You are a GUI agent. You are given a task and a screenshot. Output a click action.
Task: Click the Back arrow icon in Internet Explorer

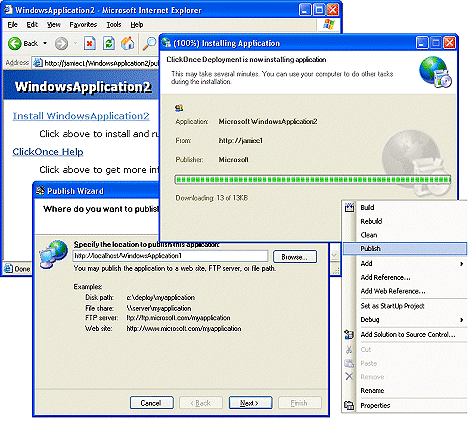(14, 44)
